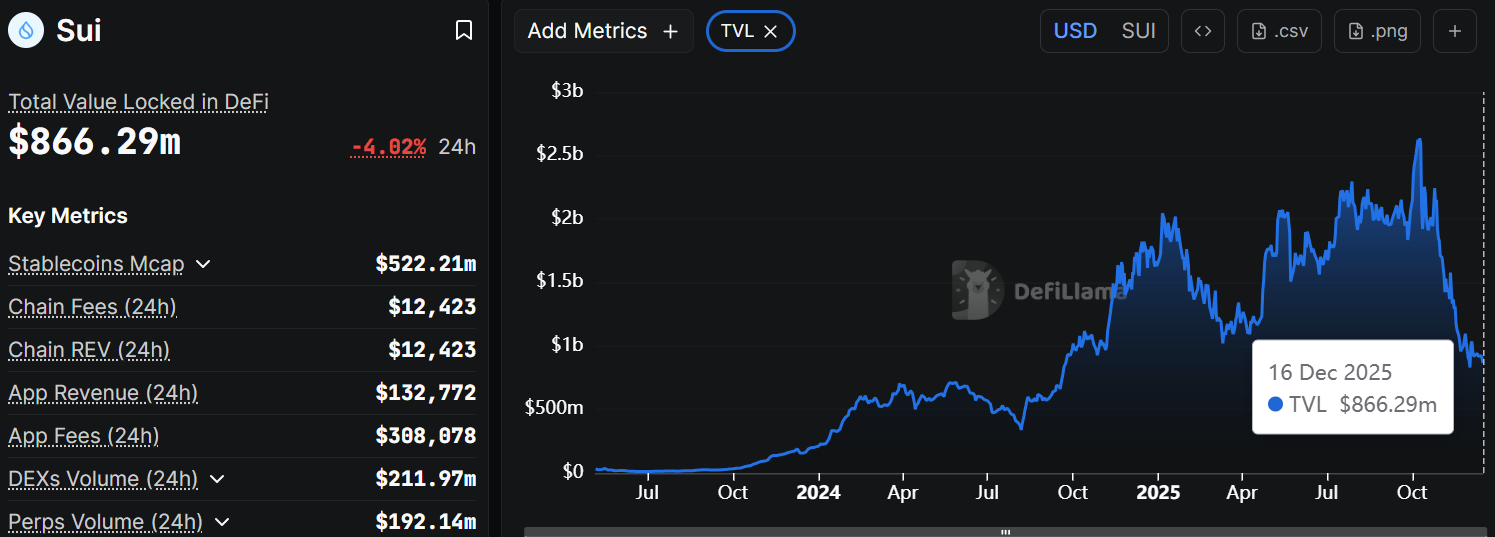Image resolution: width=1495 pixels, height=537 pixels.
Task: Click Total Value Locked in DeFi label
Action: pyautogui.click(x=138, y=102)
